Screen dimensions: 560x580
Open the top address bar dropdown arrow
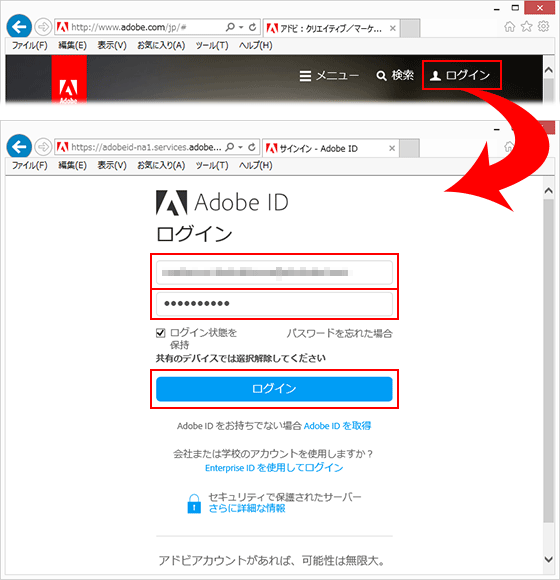click(x=241, y=27)
